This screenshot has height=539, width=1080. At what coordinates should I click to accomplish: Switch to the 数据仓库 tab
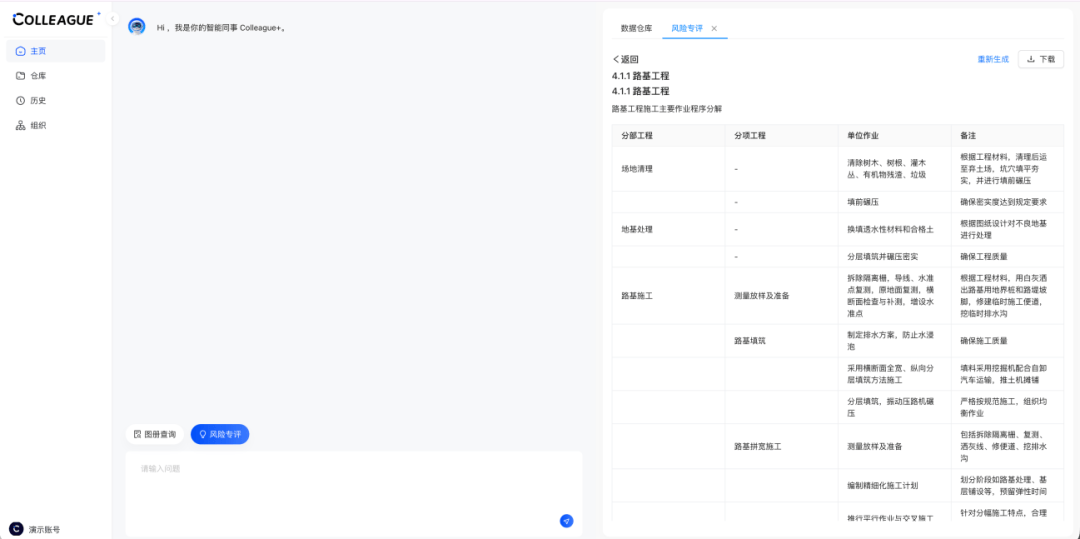pos(636,28)
